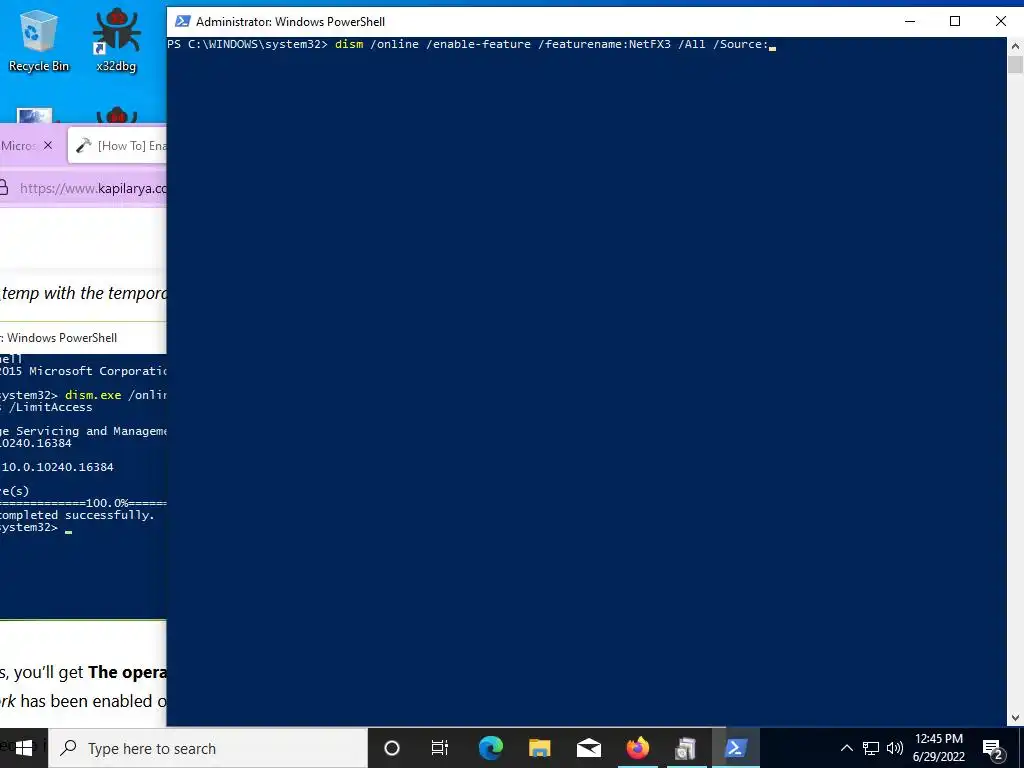Open the Recycle Bin desktop icon

click(38, 39)
